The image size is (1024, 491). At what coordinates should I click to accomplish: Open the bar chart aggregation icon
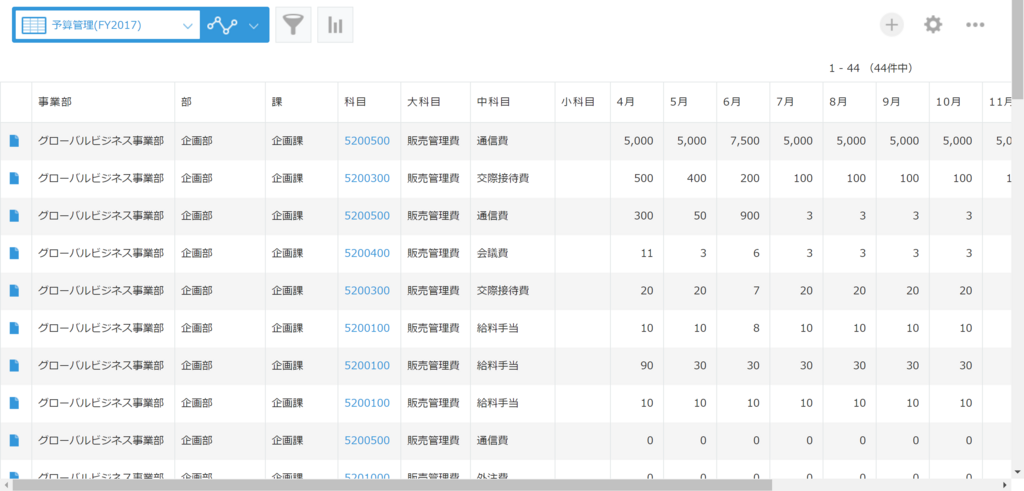tap(335, 25)
